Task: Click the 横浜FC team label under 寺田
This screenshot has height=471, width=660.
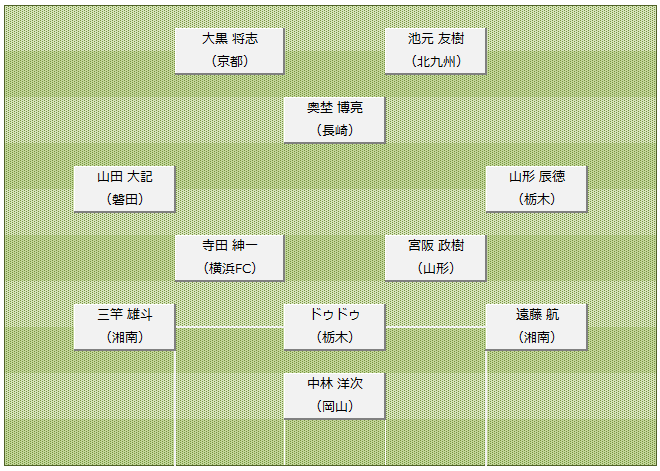Action: pos(230,268)
